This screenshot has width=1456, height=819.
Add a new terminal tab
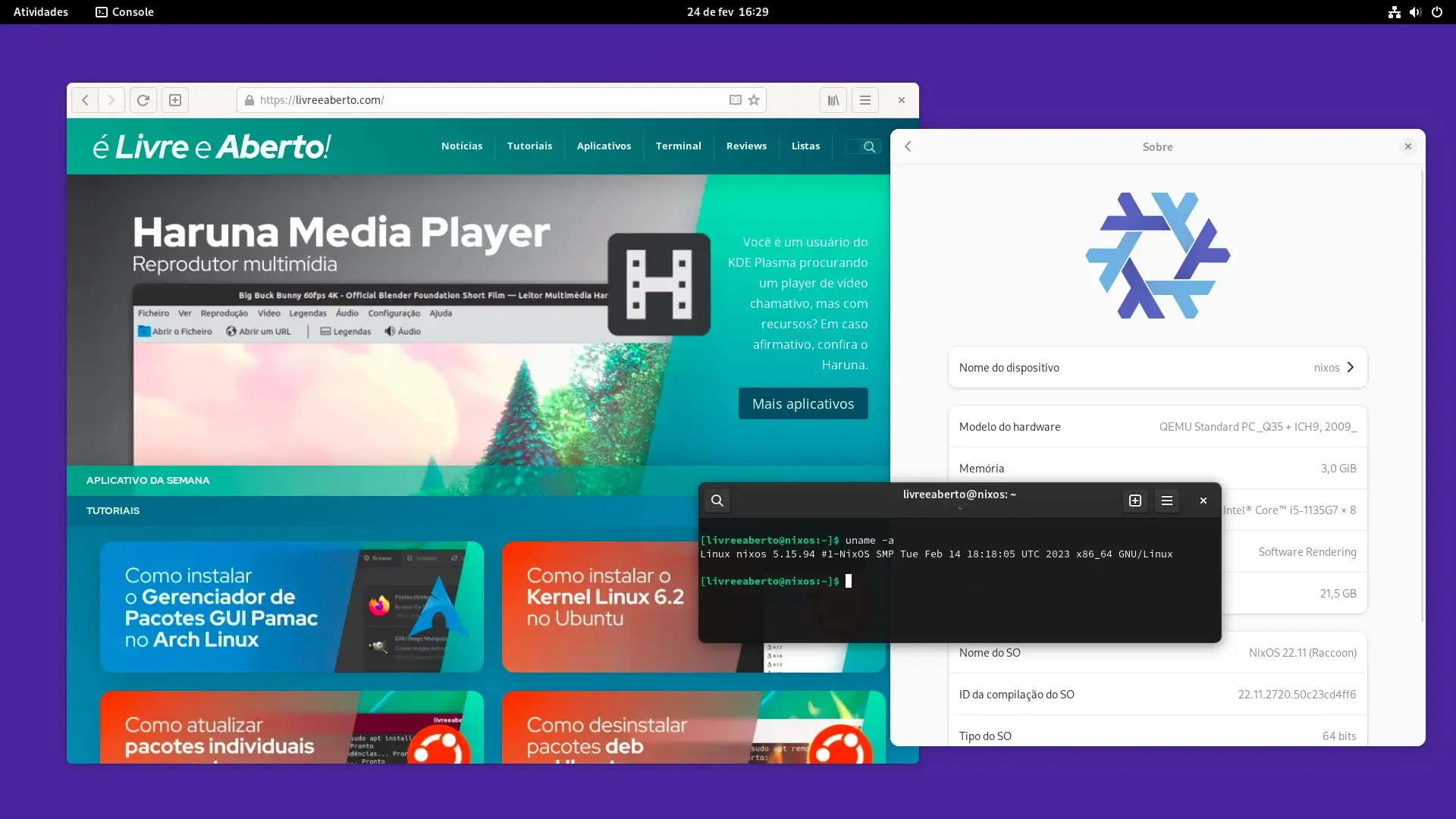[1135, 500]
